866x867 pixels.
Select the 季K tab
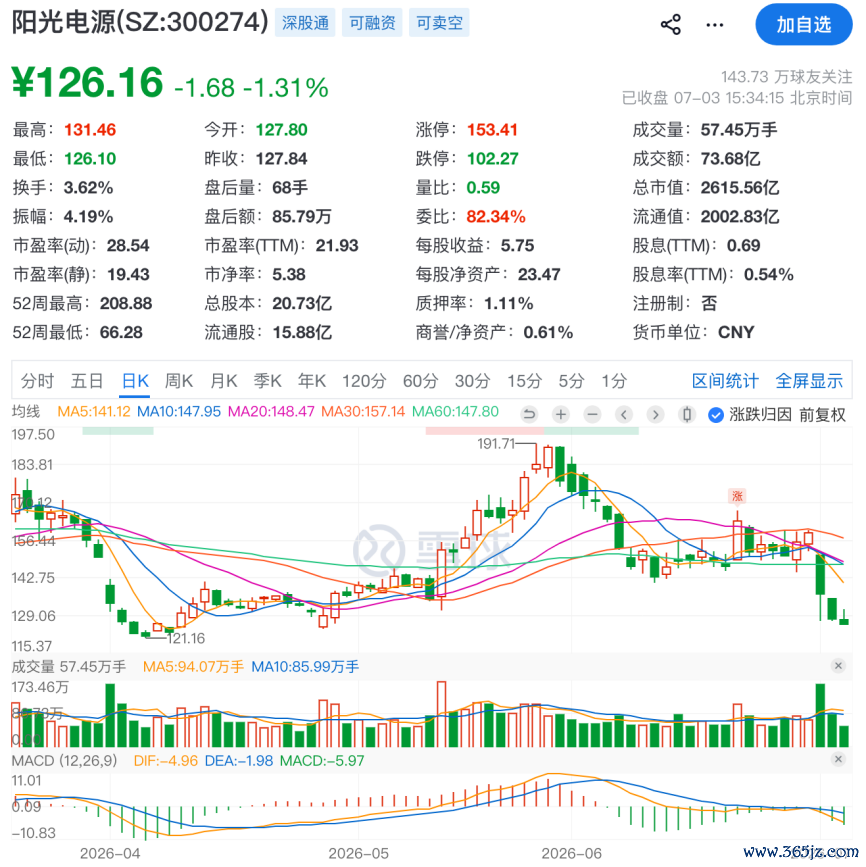268,381
